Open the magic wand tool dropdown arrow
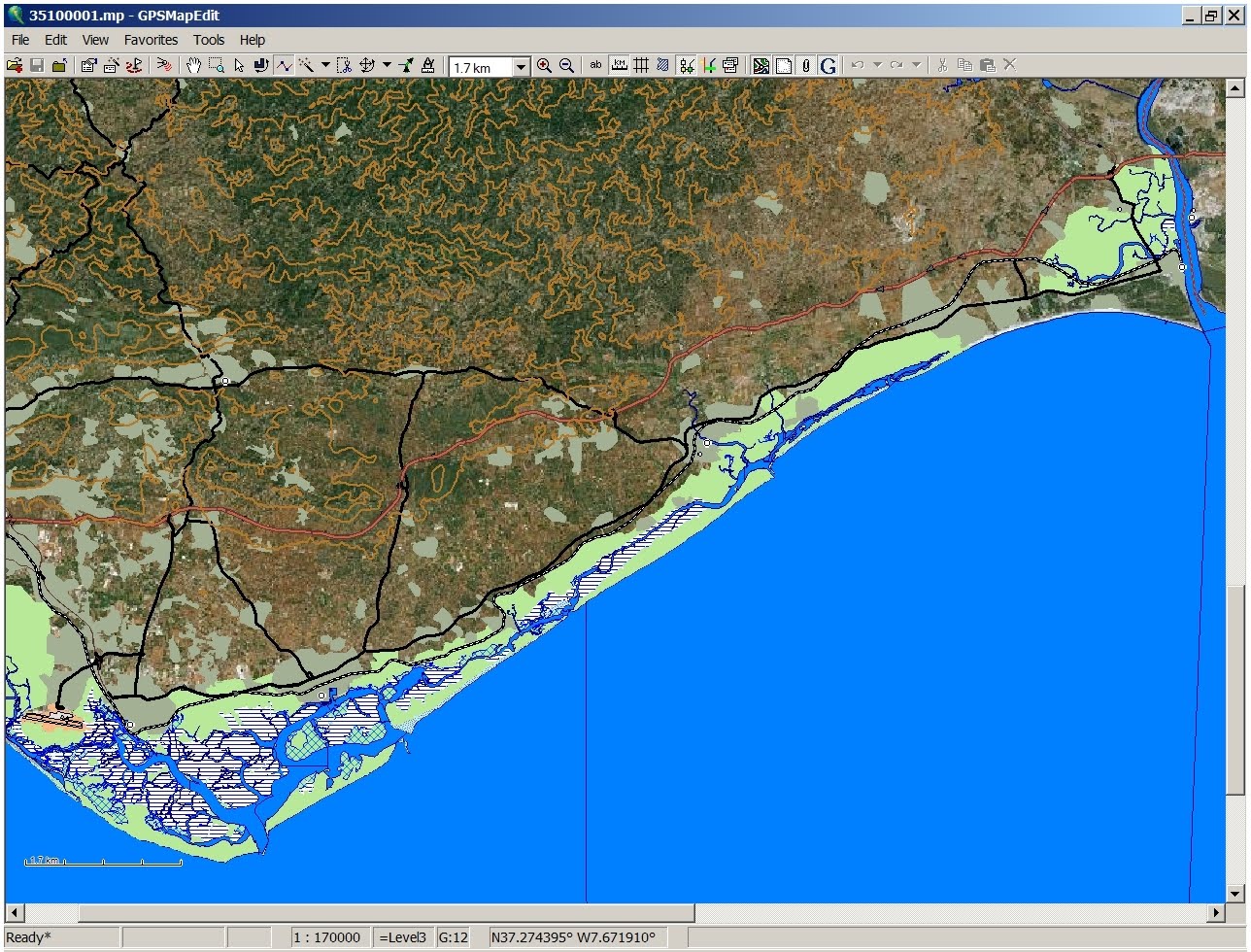 [324, 66]
